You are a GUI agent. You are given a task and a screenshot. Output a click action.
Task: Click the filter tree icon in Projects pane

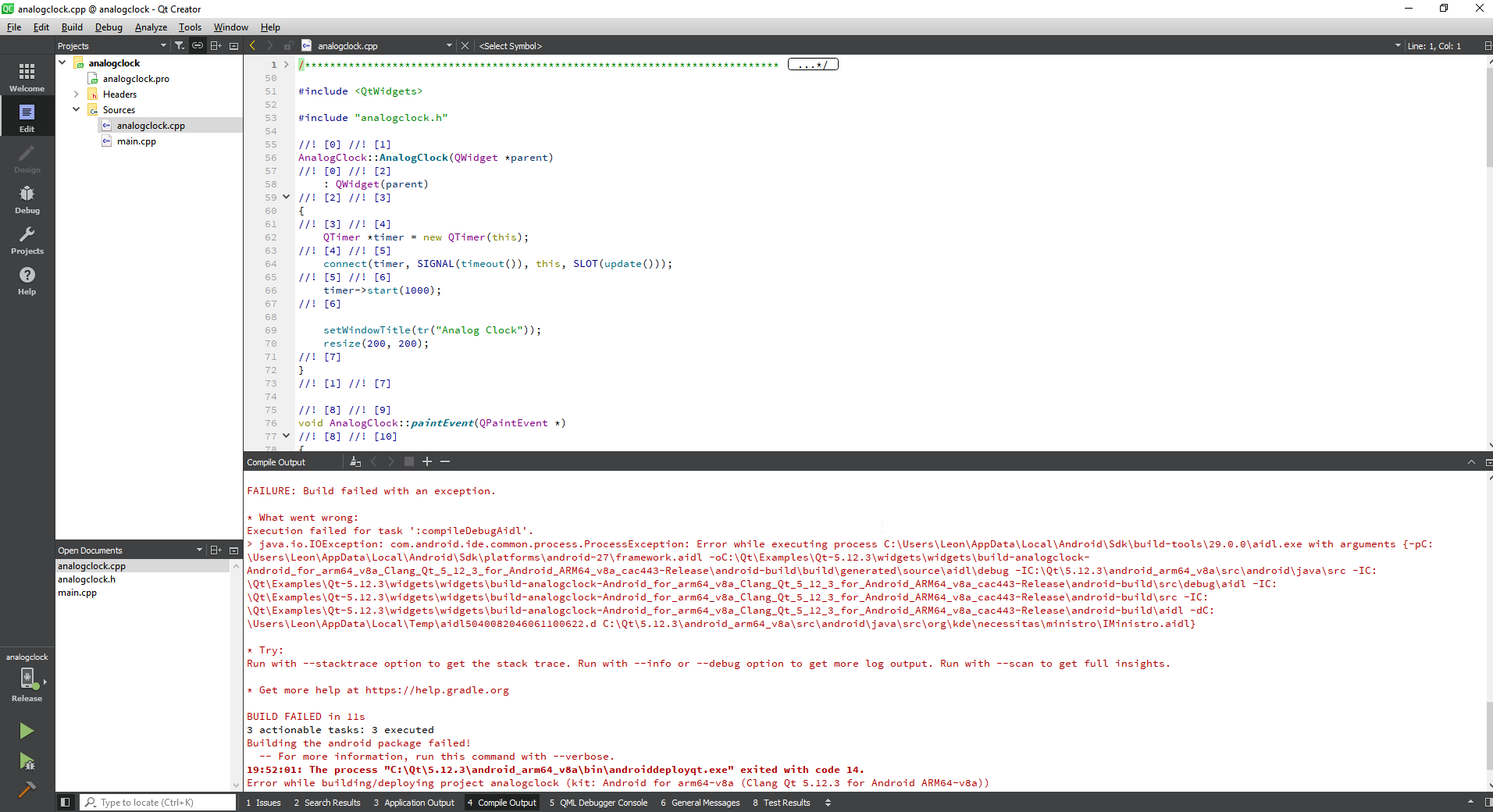(x=180, y=46)
